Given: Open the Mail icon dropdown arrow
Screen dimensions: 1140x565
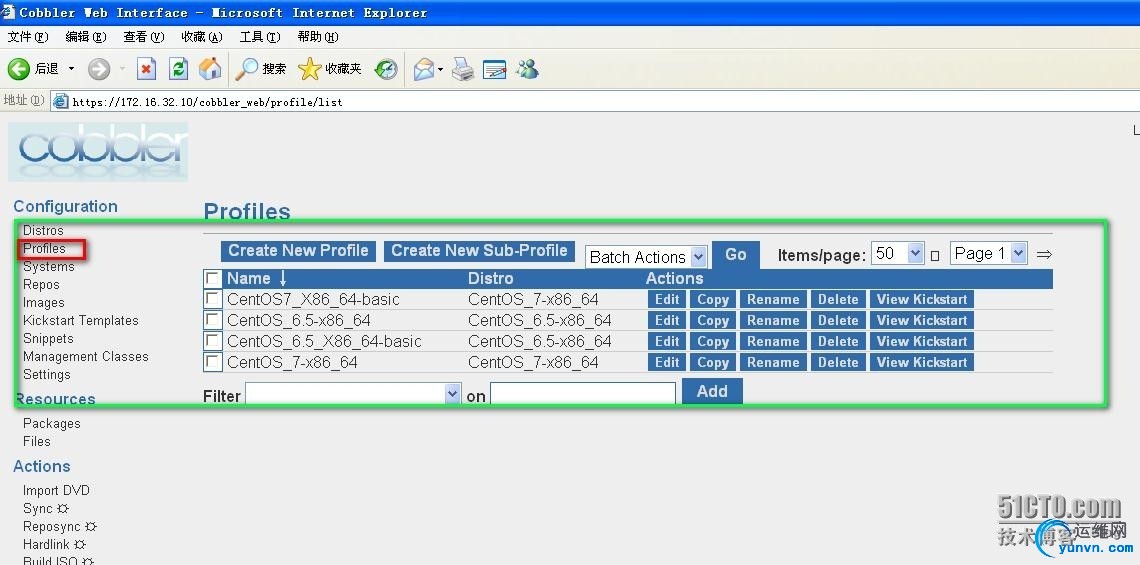Looking at the screenshot, I should pyautogui.click(x=440, y=70).
